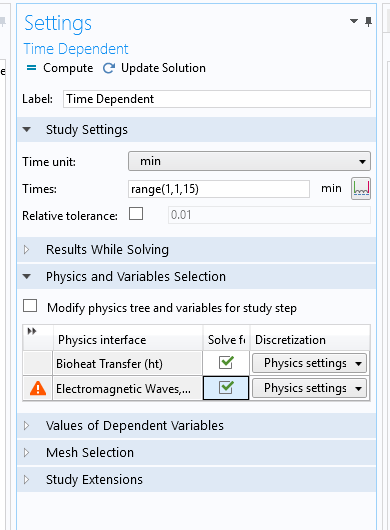Click the pin icon in Settings header

click(368, 22)
